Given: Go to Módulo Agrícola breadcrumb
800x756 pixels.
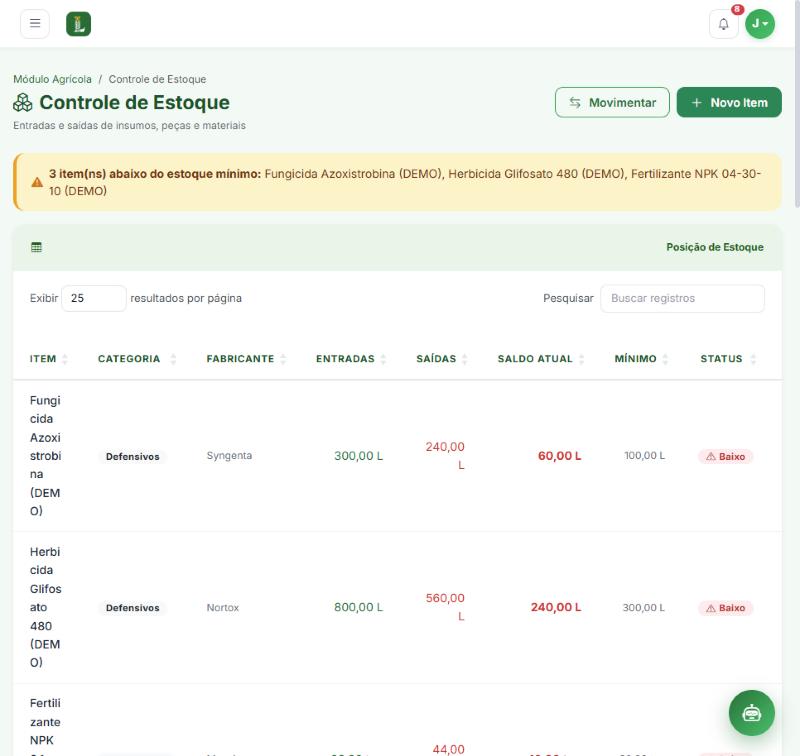Looking at the screenshot, I should pos(53,79).
